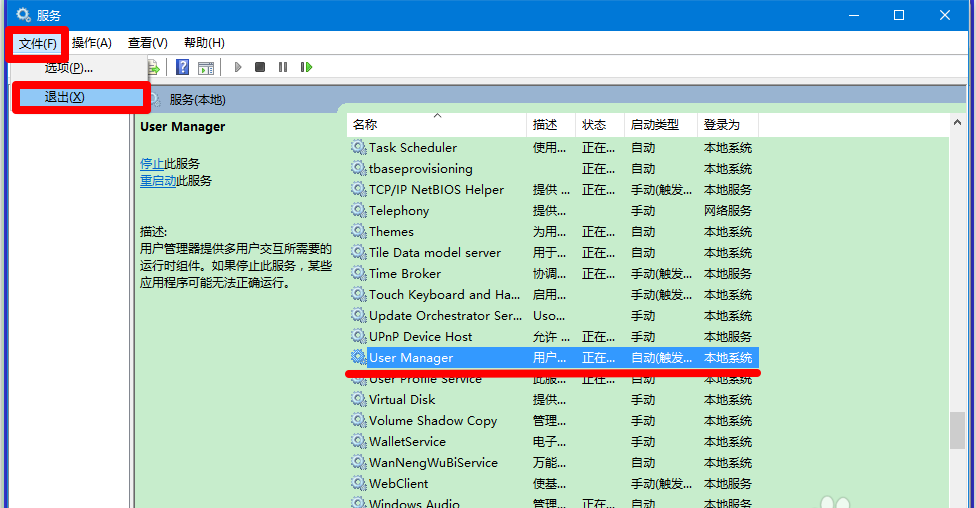Restart service using the green restart toolbar button
This screenshot has height=508, width=976.
point(306,67)
